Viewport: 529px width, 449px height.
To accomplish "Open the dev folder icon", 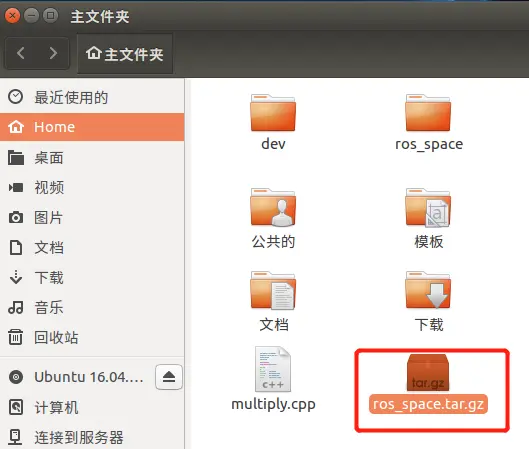I will coord(273,113).
